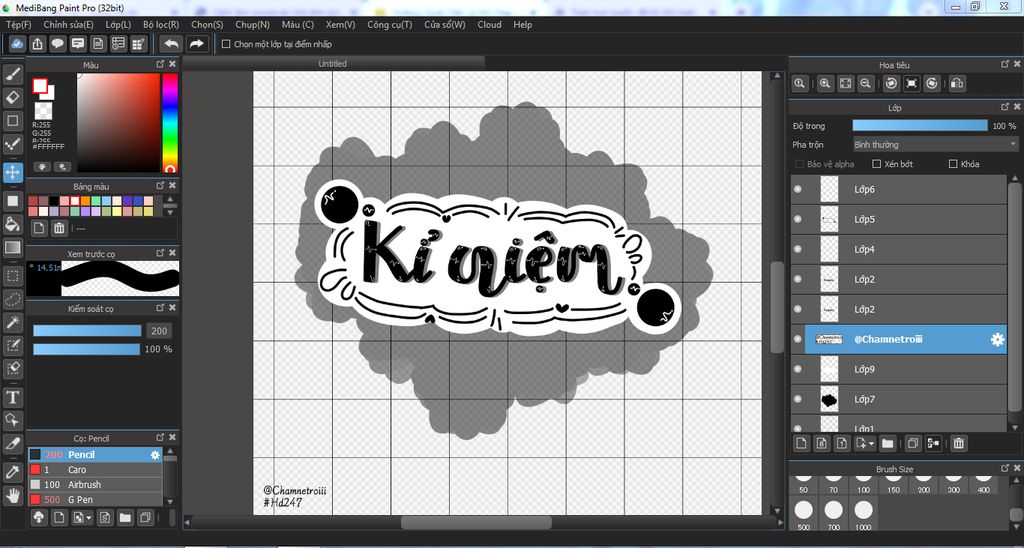Open the Cửa sổ(W) menu
This screenshot has height=548, width=1024.
[x=445, y=25]
